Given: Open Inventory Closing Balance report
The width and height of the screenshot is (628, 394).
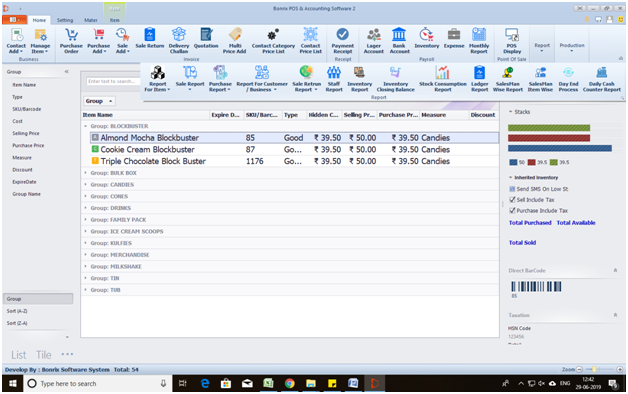Looking at the screenshot, I should 395,79.
